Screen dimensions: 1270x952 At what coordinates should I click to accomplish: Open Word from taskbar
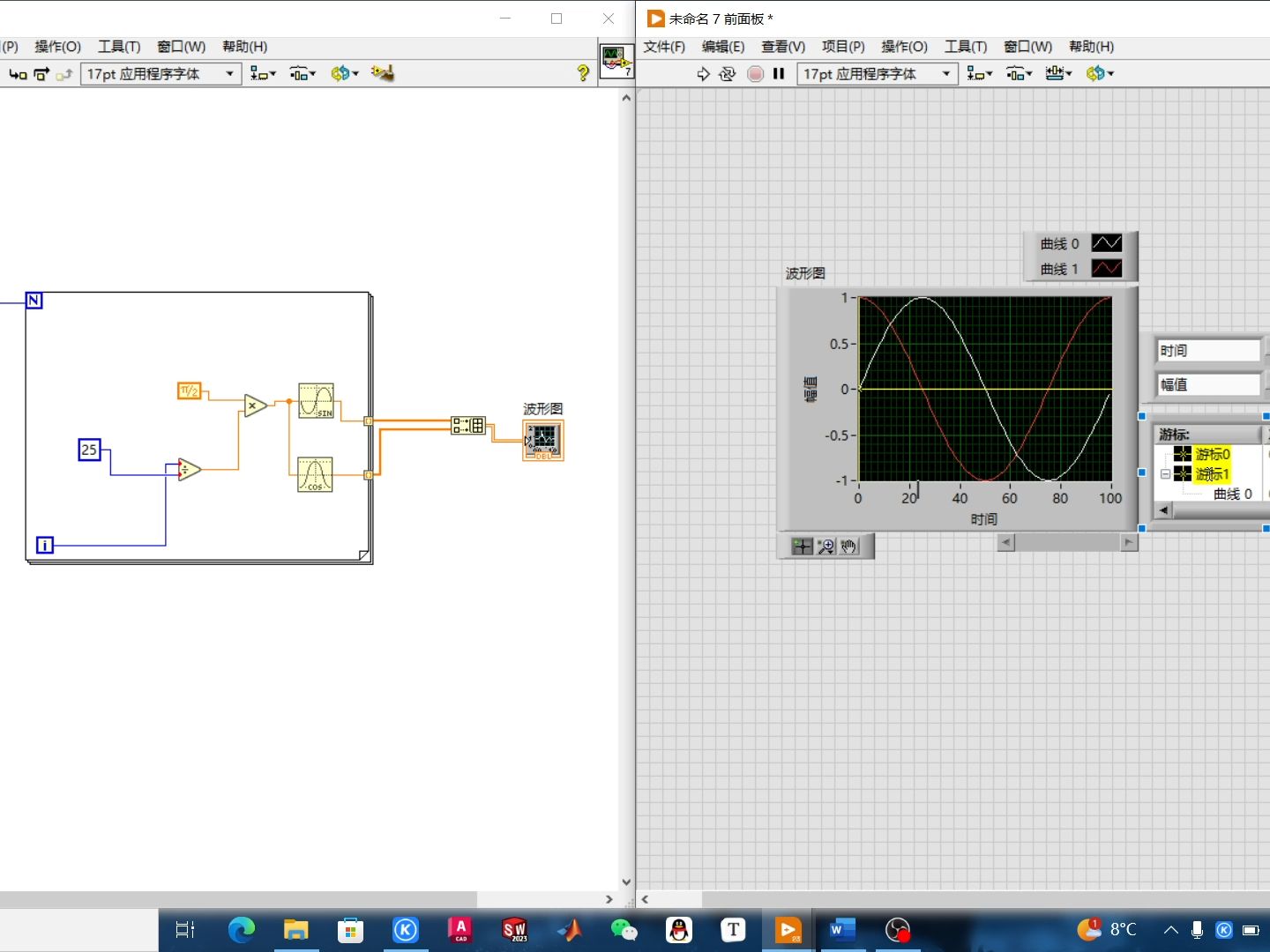[842, 930]
